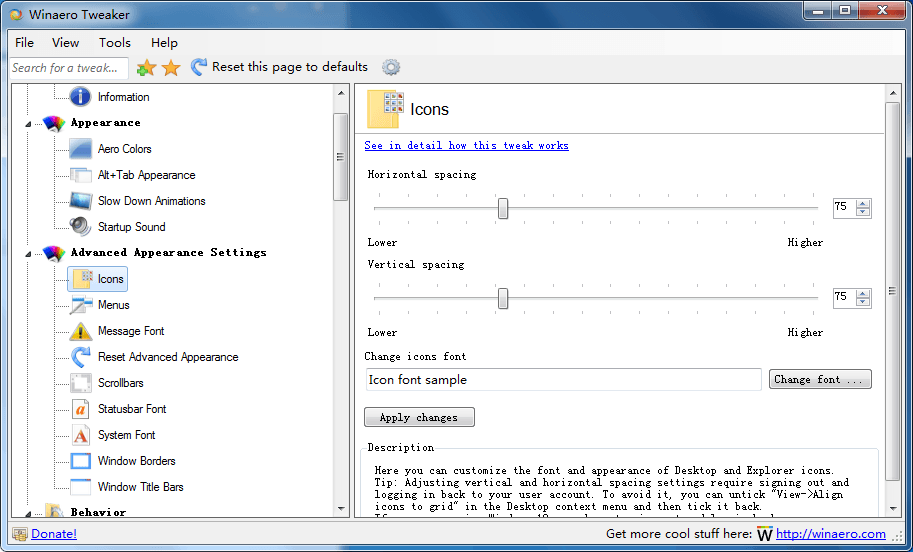Image resolution: width=913 pixels, height=552 pixels.
Task: Click the Reset Advanced Appearance arrow icon
Action: point(80,356)
